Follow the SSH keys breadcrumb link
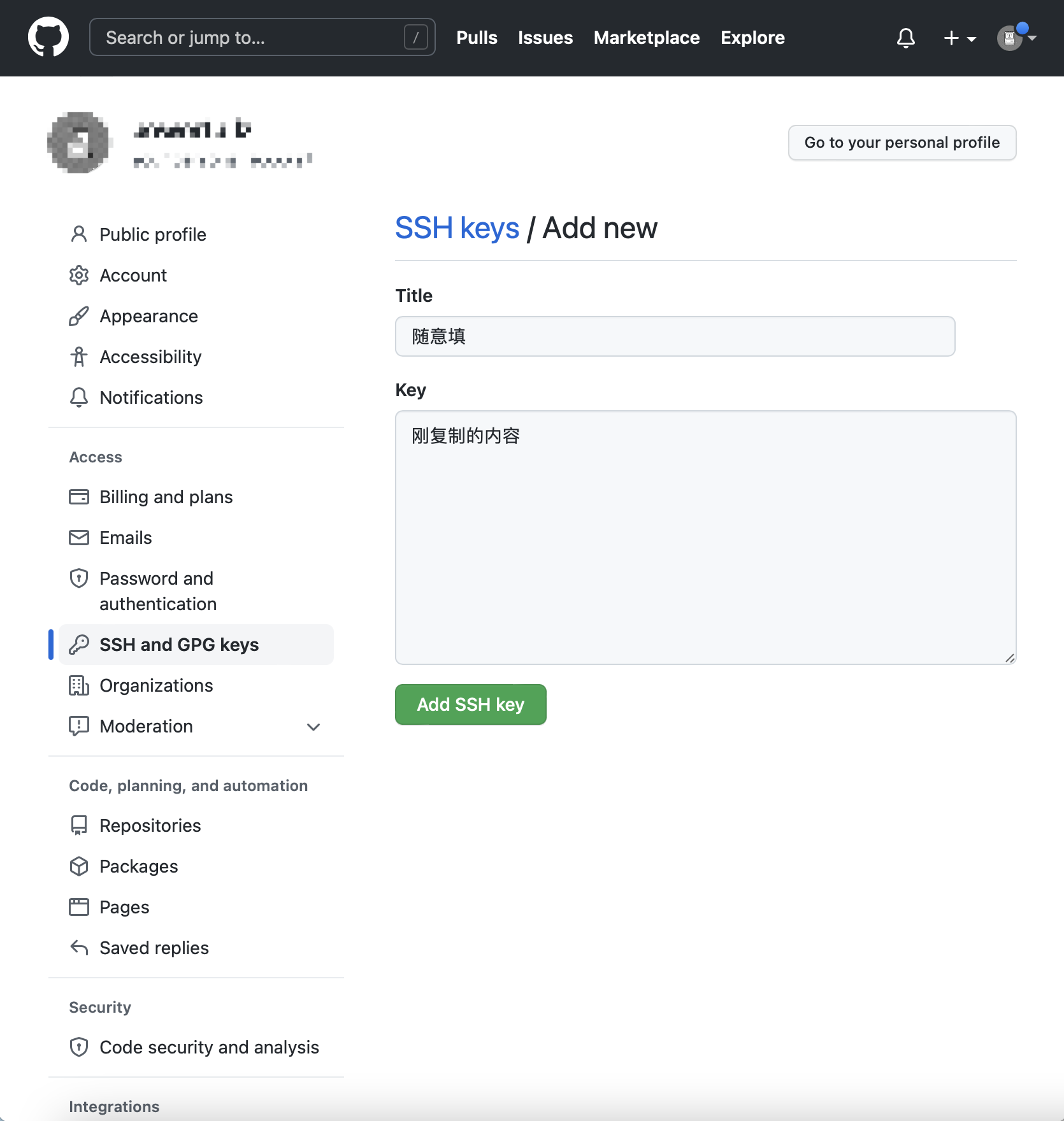Image resolution: width=1064 pixels, height=1121 pixels. coord(457,228)
